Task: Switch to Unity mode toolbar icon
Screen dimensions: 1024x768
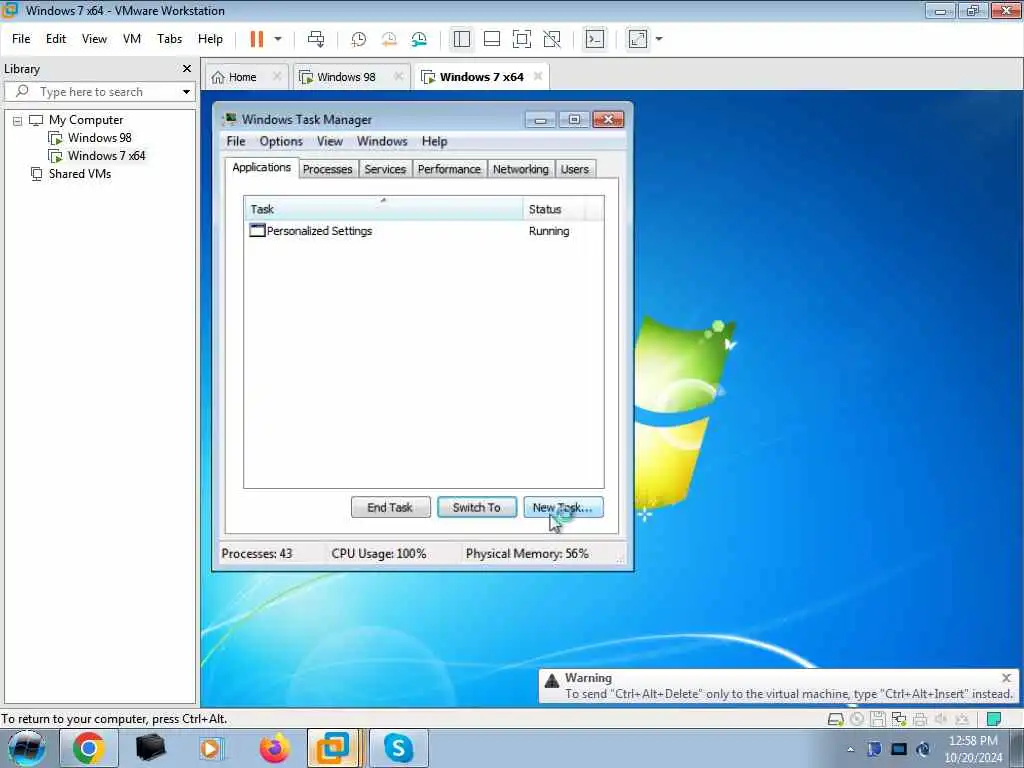Action: click(x=552, y=39)
